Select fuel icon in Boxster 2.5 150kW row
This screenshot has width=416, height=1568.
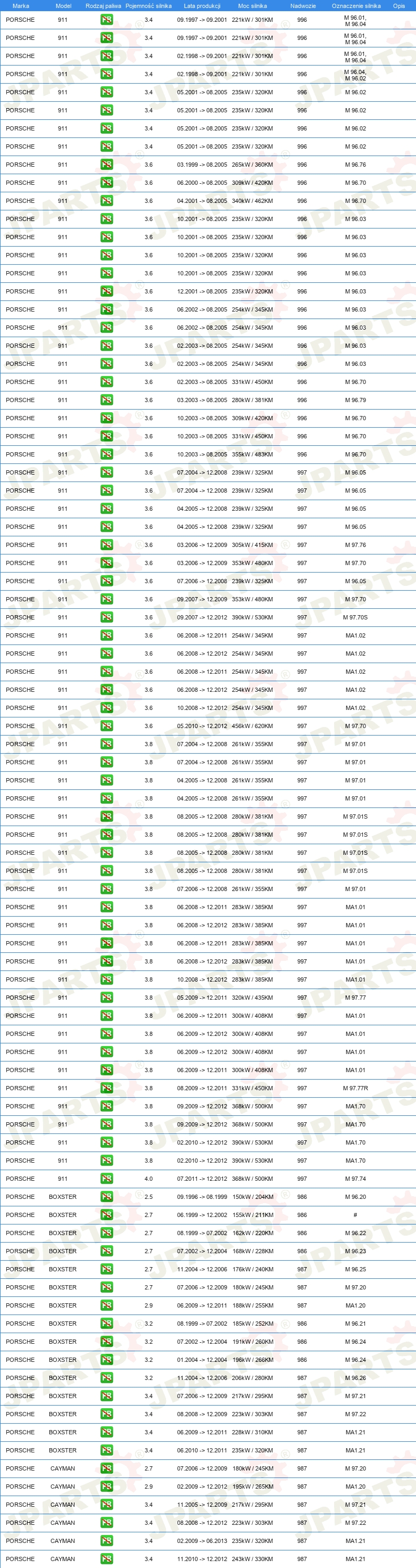pos(106,1197)
